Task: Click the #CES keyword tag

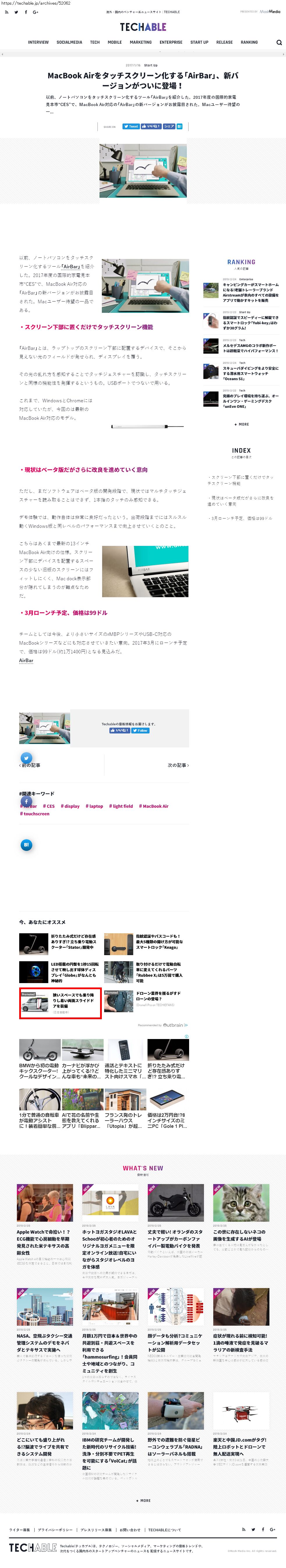Action: tap(49, 806)
